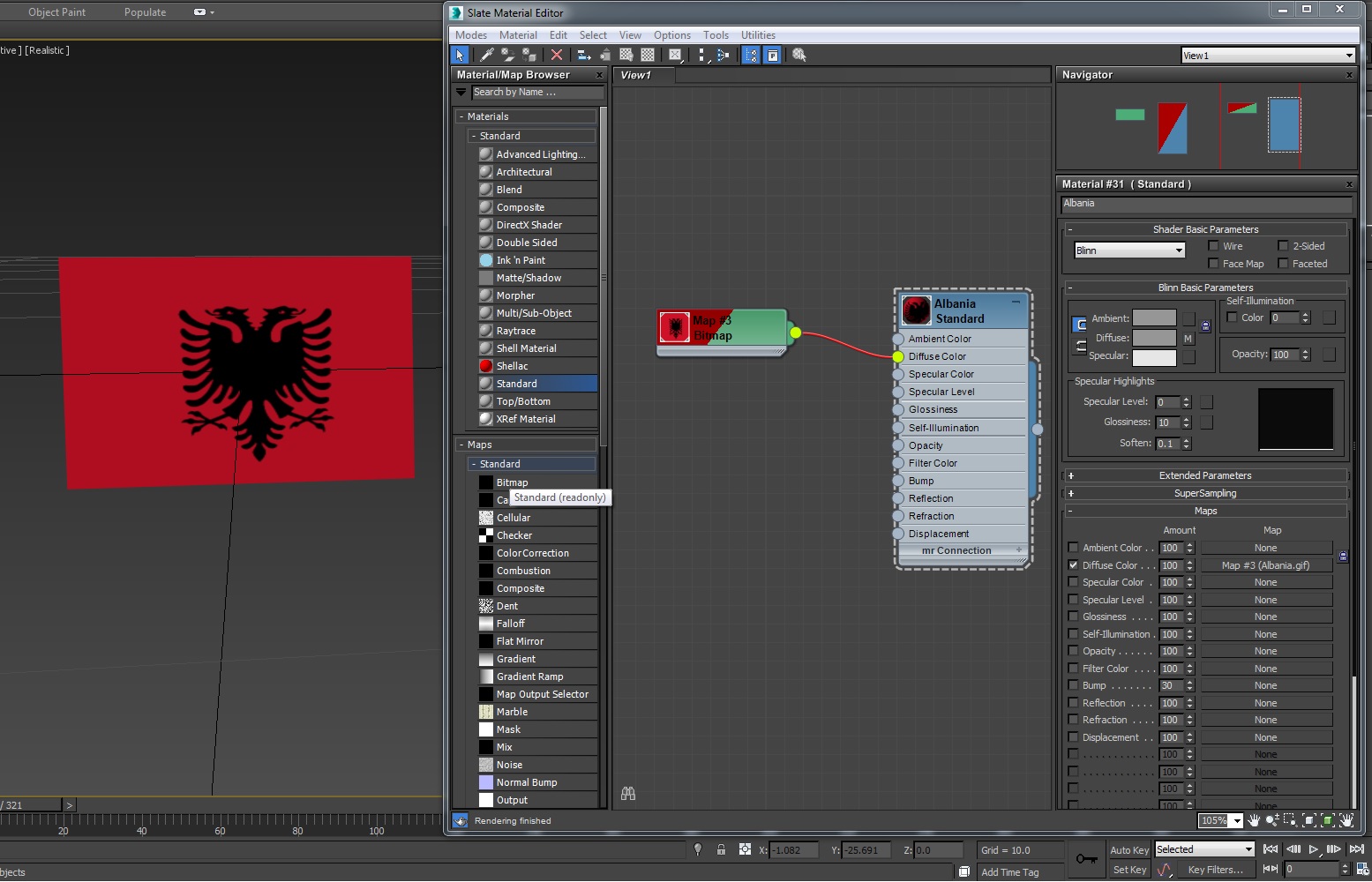
Task: Click the Auto Key button
Action: point(1129,850)
